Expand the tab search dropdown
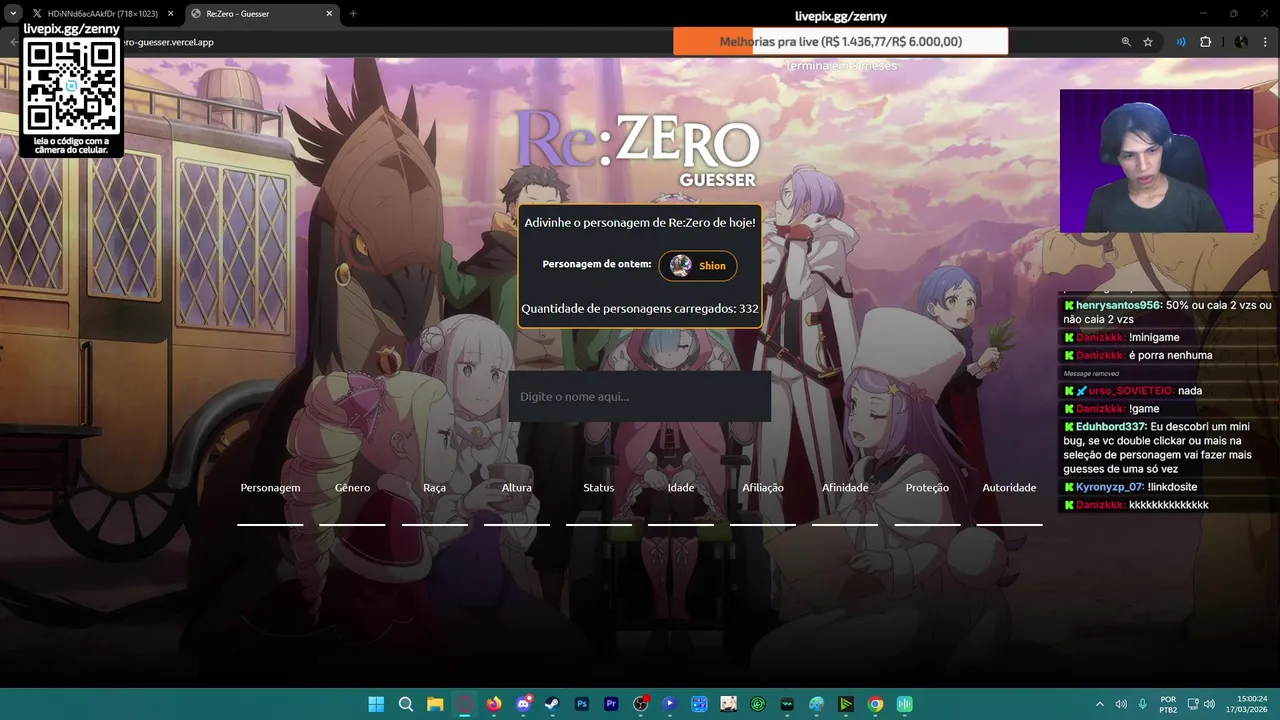This screenshot has height=720, width=1280. (13, 14)
